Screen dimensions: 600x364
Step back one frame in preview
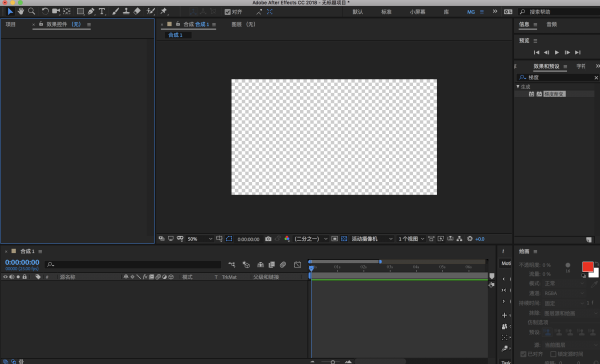click(x=546, y=52)
